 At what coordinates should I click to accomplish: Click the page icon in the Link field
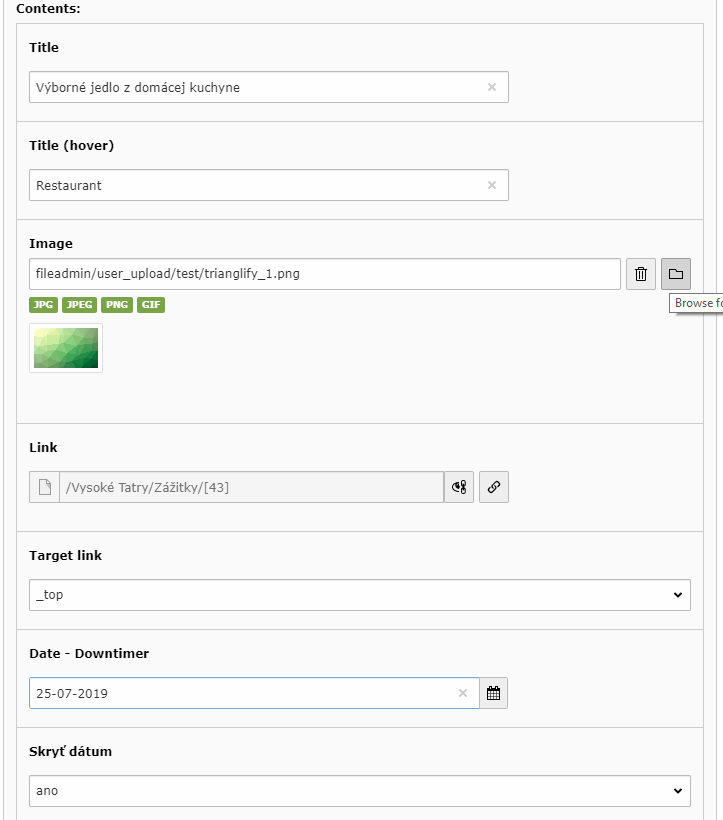click(44, 487)
